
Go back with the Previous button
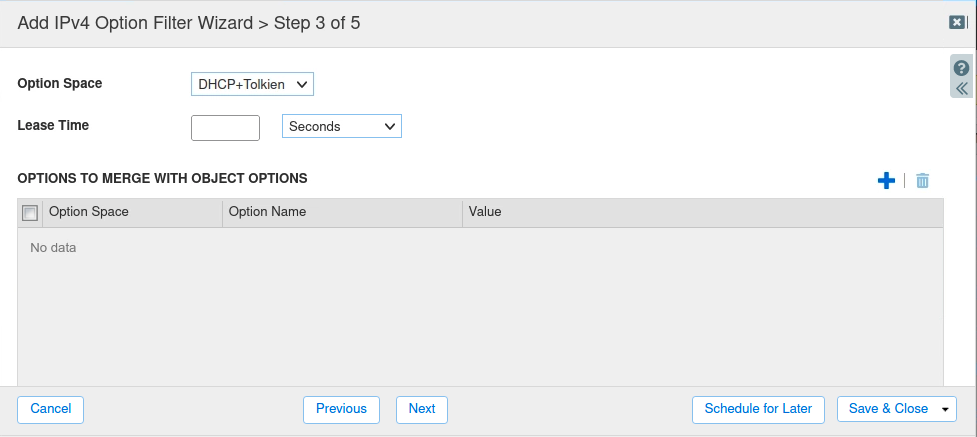click(x=341, y=409)
